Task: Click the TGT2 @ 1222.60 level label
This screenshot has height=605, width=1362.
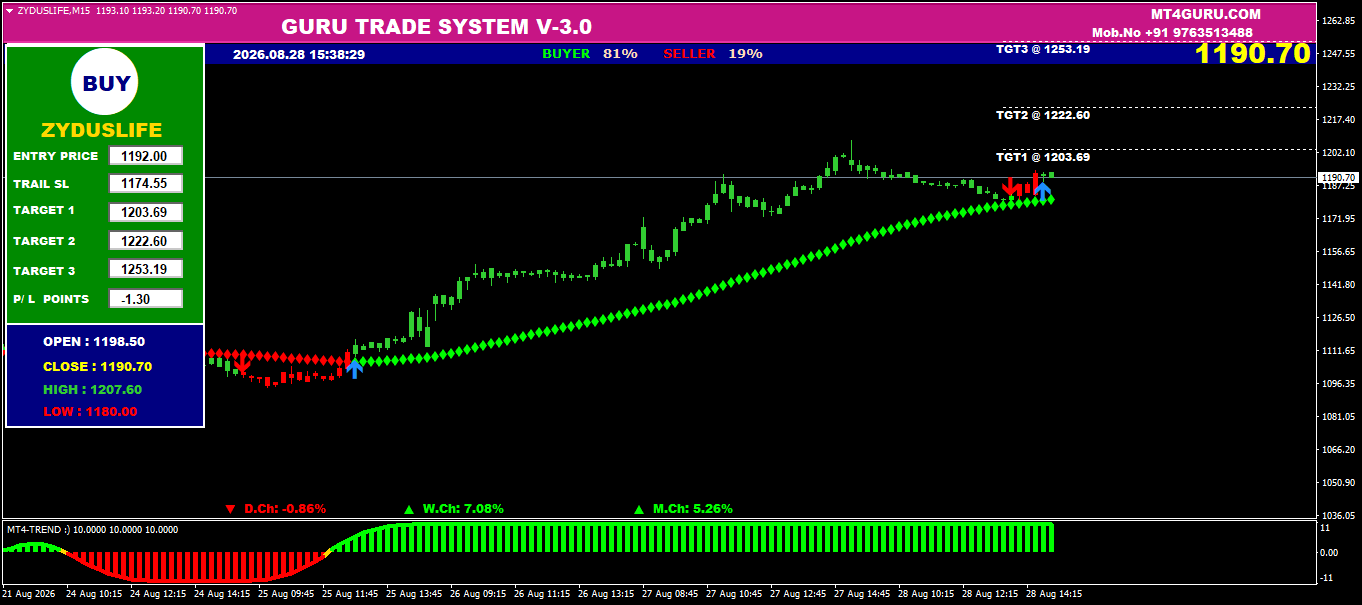Action: (x=1043, y=115)
